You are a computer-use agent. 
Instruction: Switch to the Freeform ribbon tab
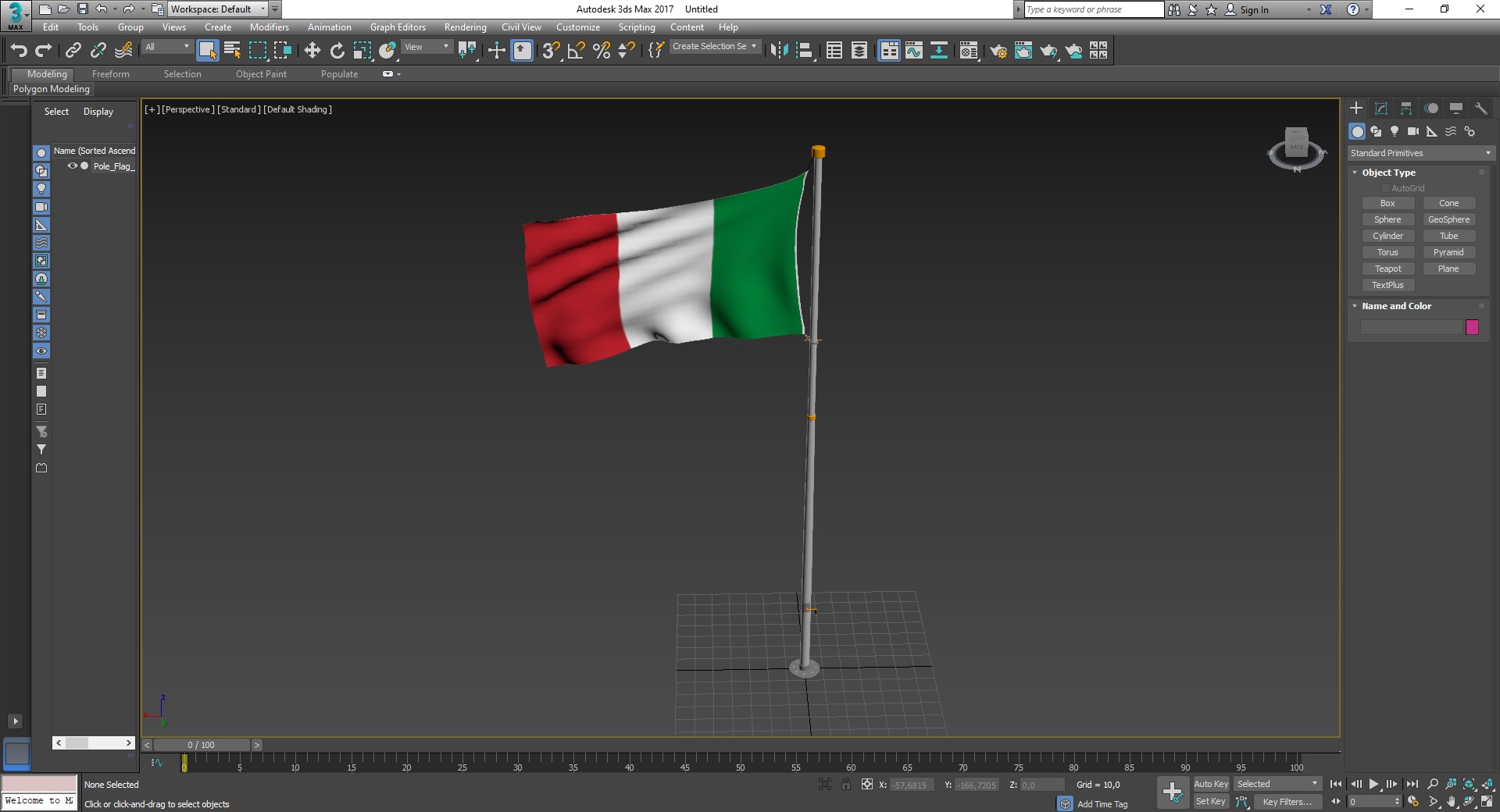(x=111, y=74)
